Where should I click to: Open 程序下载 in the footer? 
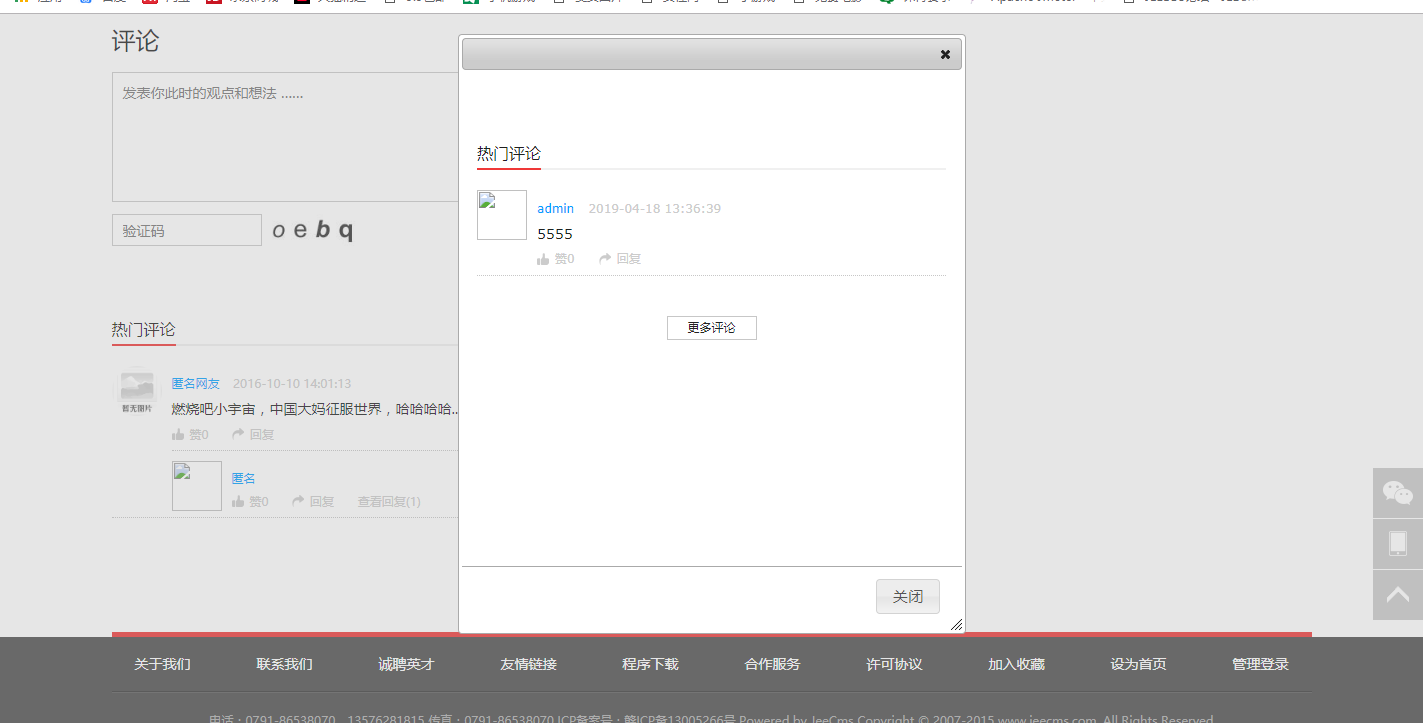pyautogui.click(x=651, y=664)
